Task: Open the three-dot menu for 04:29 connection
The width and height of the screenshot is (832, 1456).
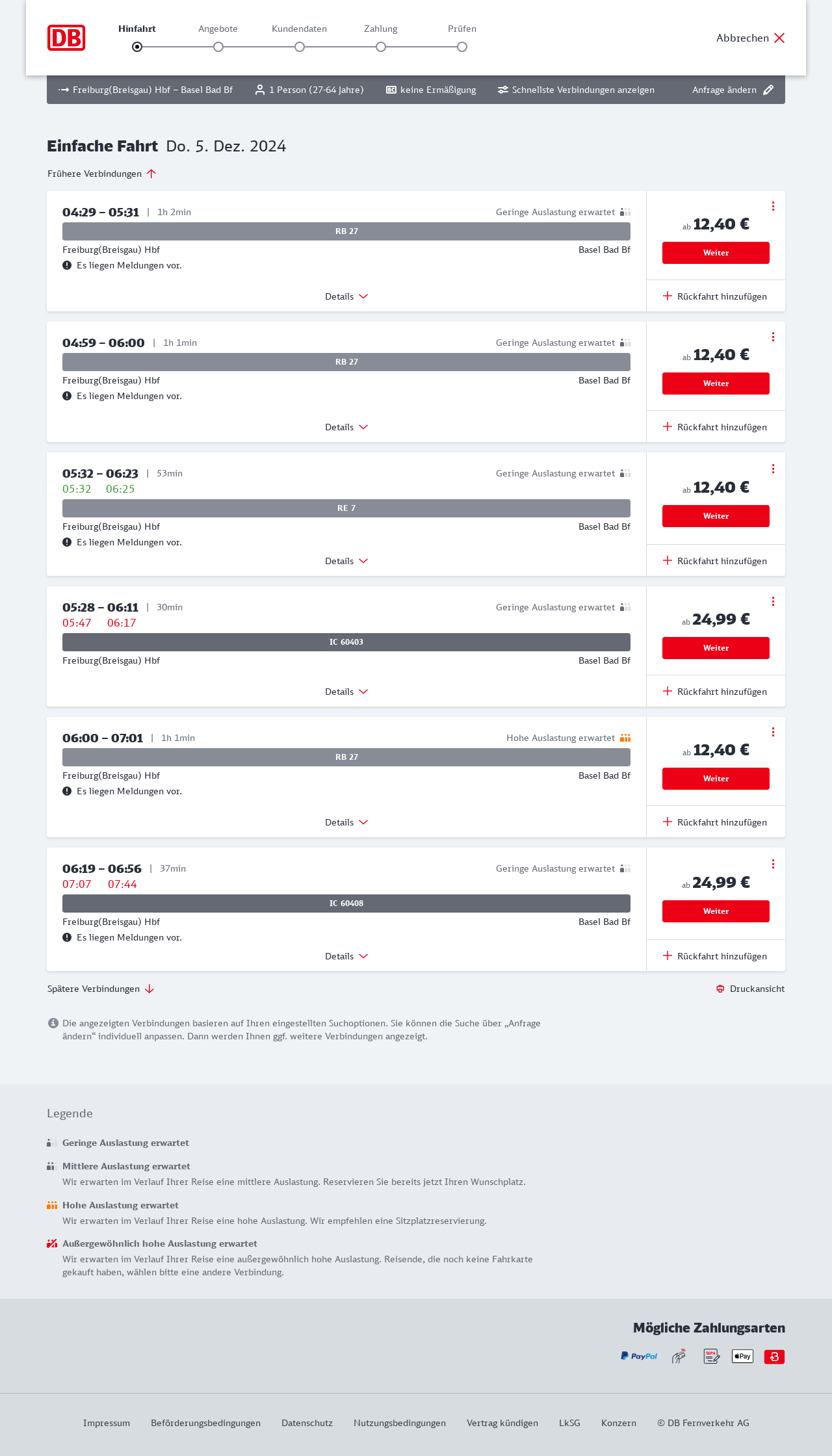Action: (773, 206)
